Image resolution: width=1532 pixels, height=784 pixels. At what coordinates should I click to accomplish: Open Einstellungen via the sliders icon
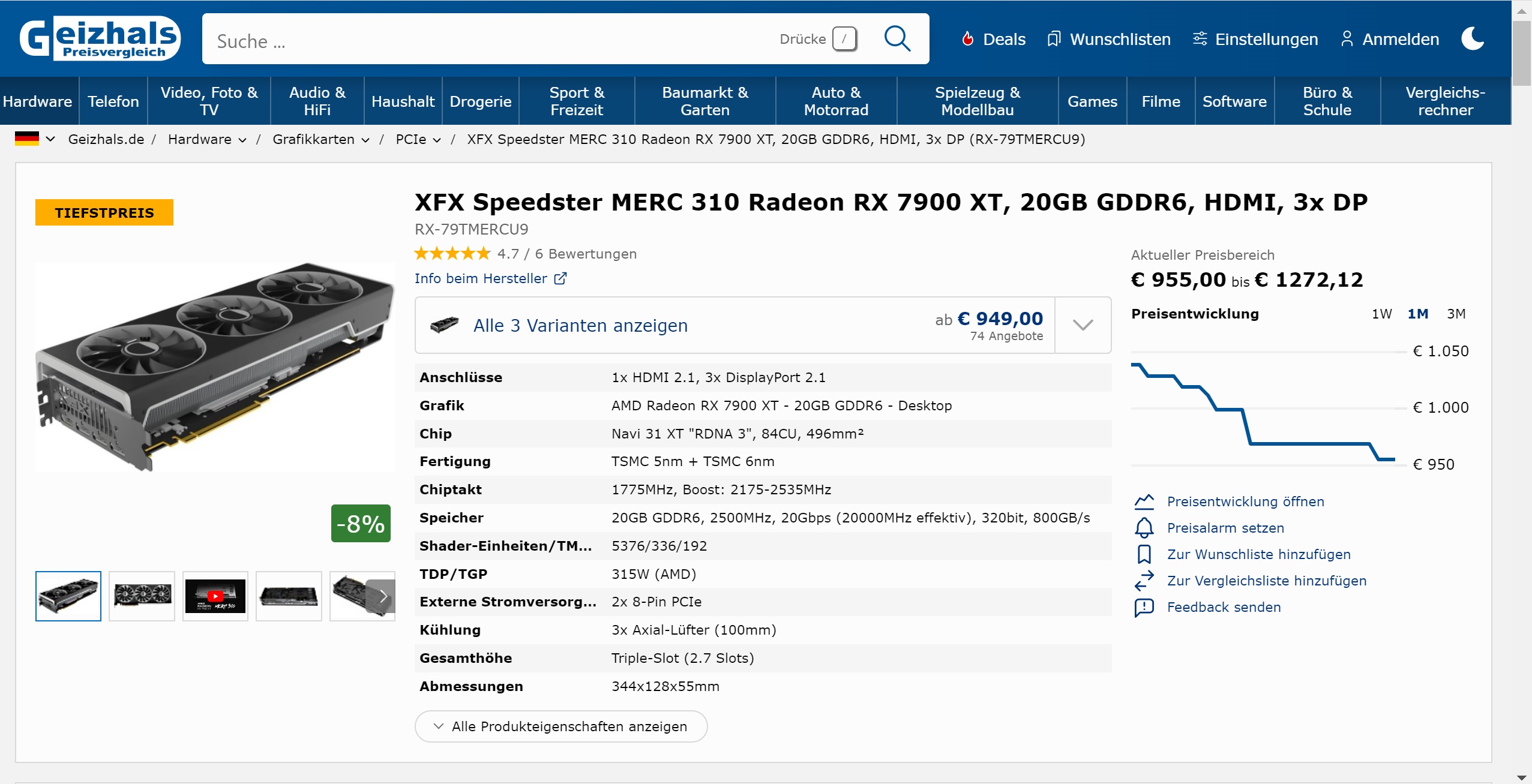[x=1200, y=39]
